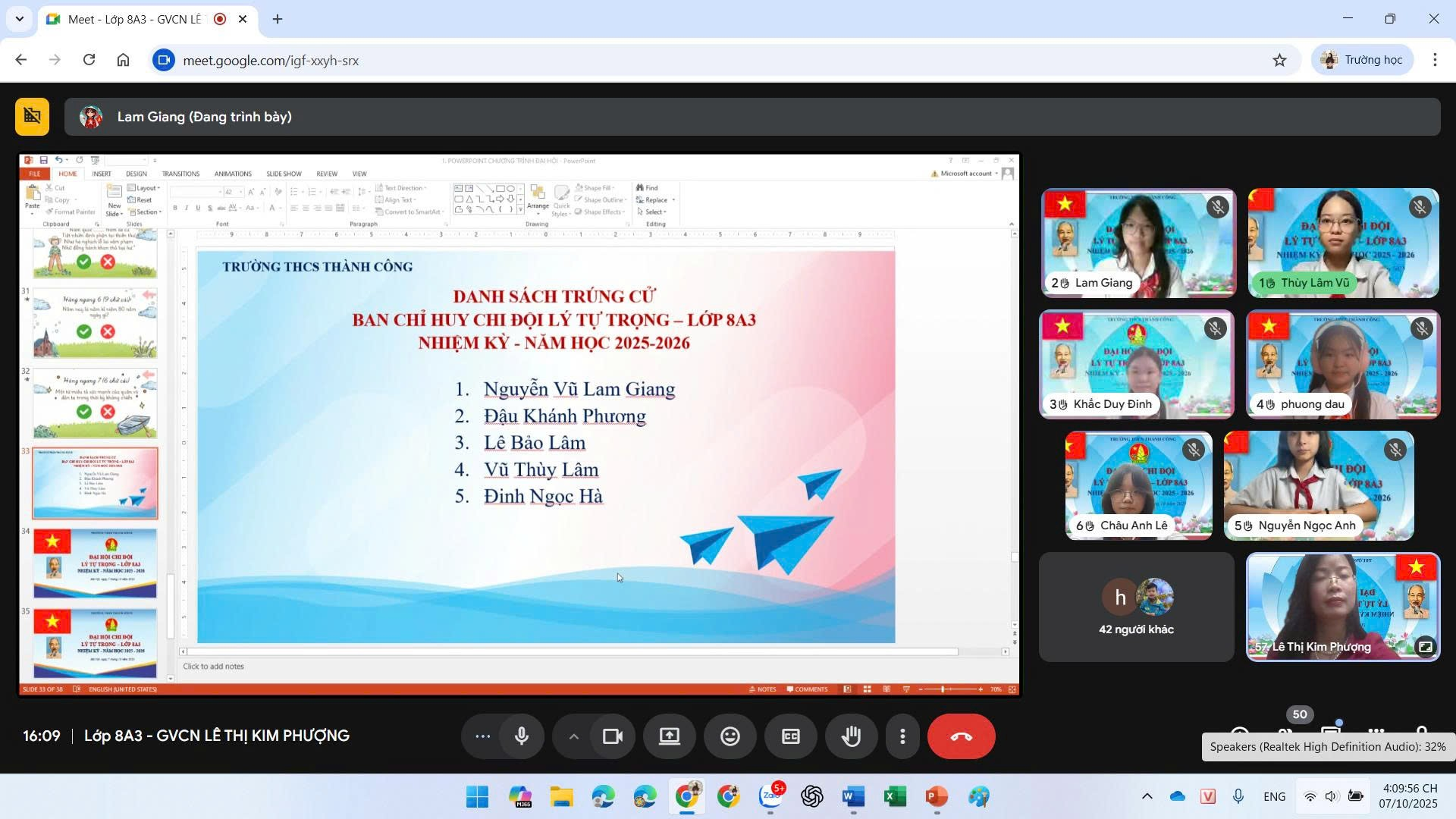Turn off the camera in Google Meet
Screen dimensions: 1456x819
tap(612, 736)
